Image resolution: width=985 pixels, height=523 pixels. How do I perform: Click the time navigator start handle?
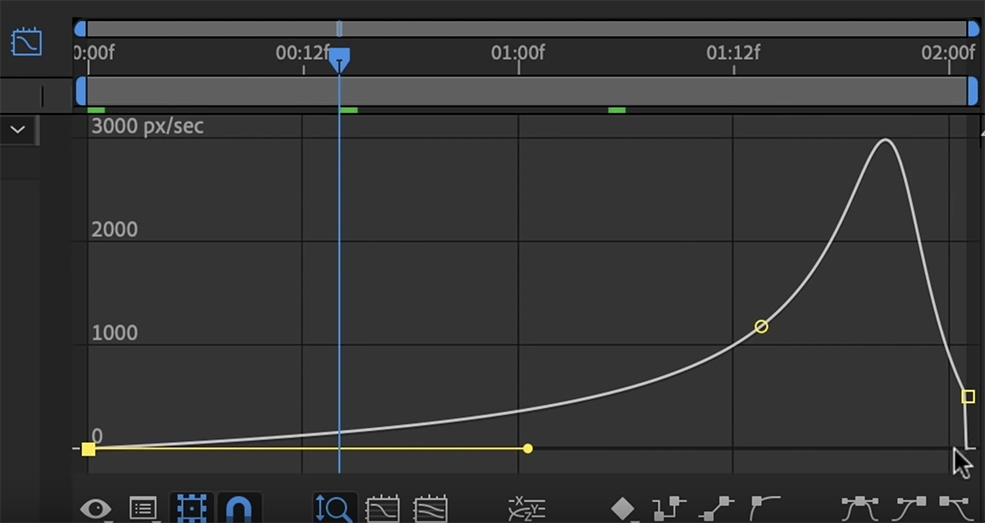pyautogui.click(x=80, y=29)
